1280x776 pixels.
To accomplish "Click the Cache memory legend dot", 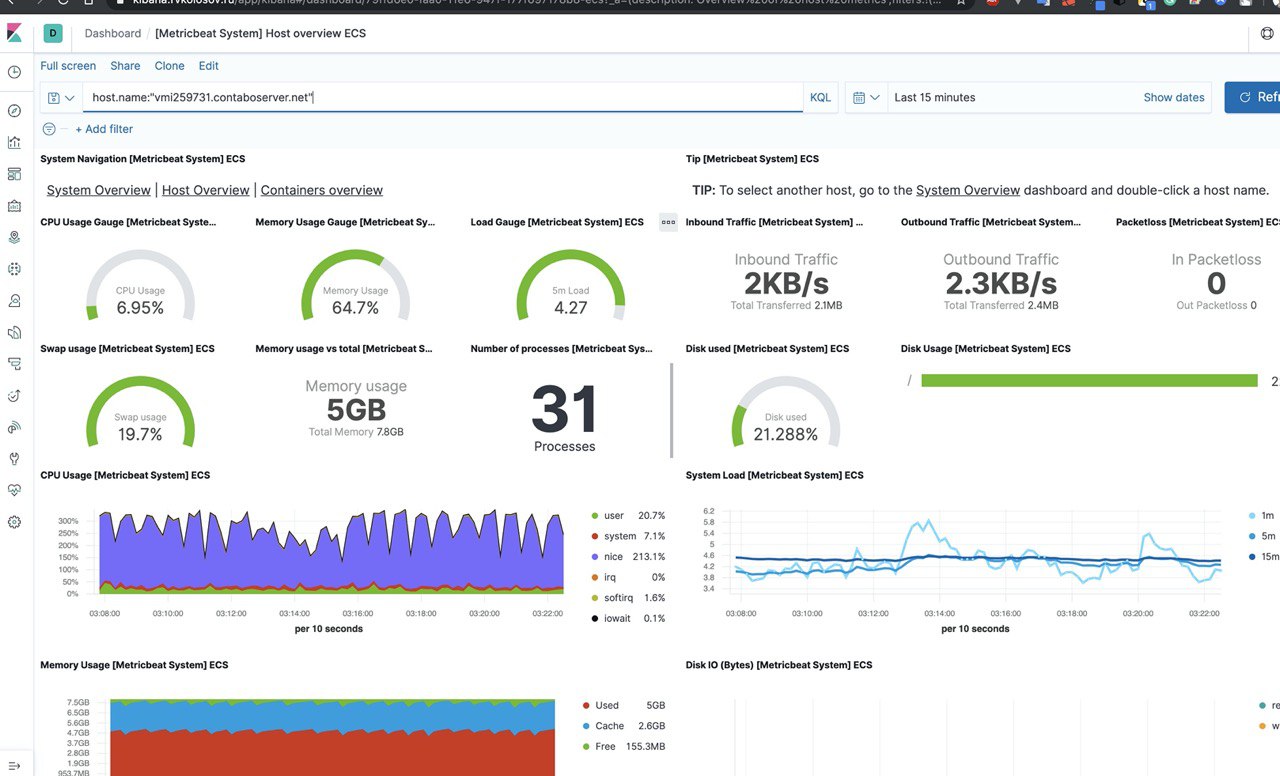I will point(586,726).
